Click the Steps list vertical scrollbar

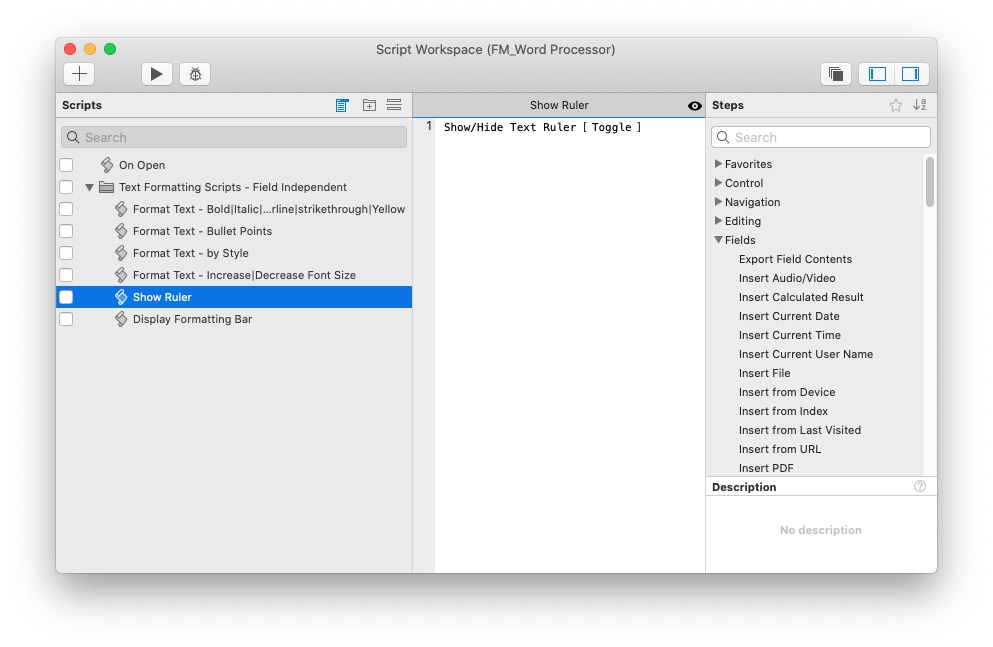[x=930, y=182]
